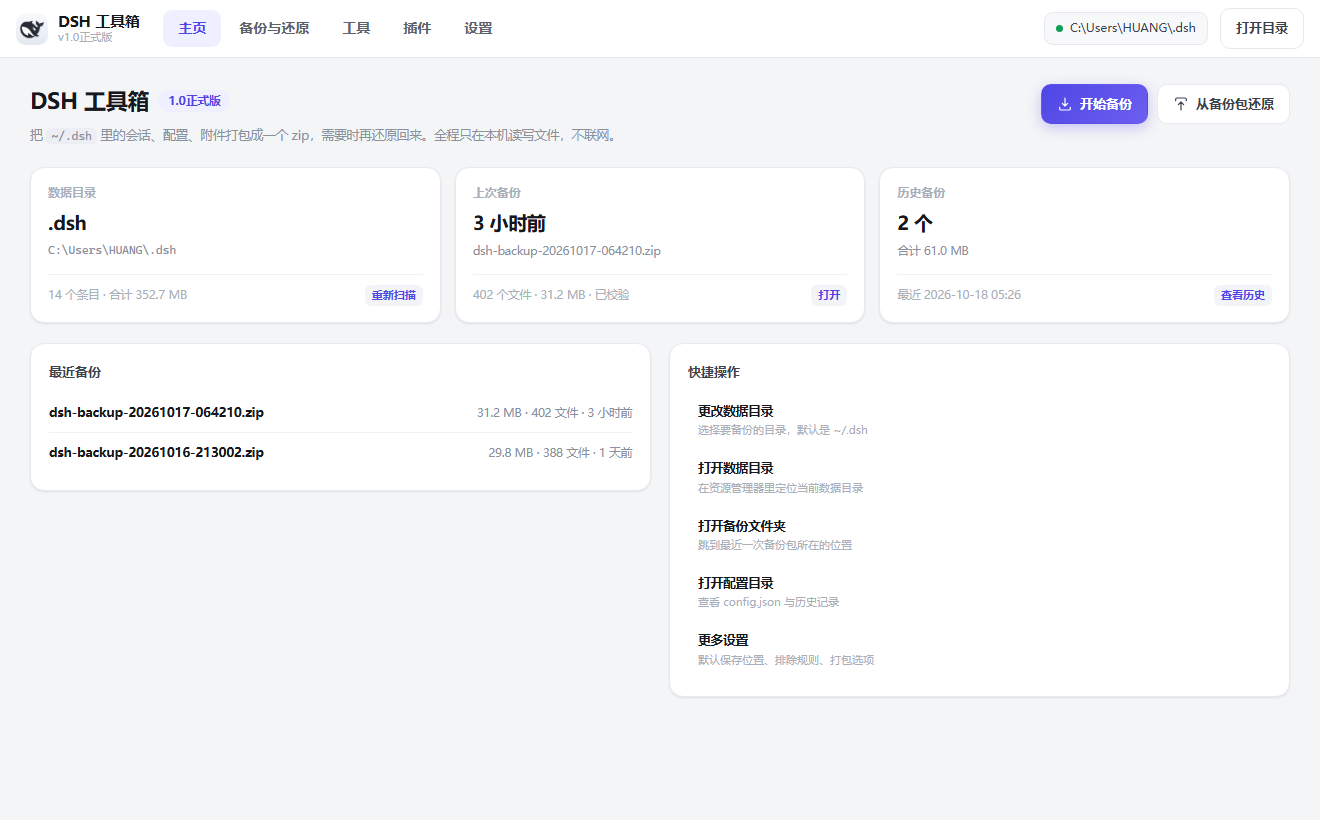Screen dimensions: 1320x820
Task: Click the 打开配置目录 quick action
Action: coord(979,592)
